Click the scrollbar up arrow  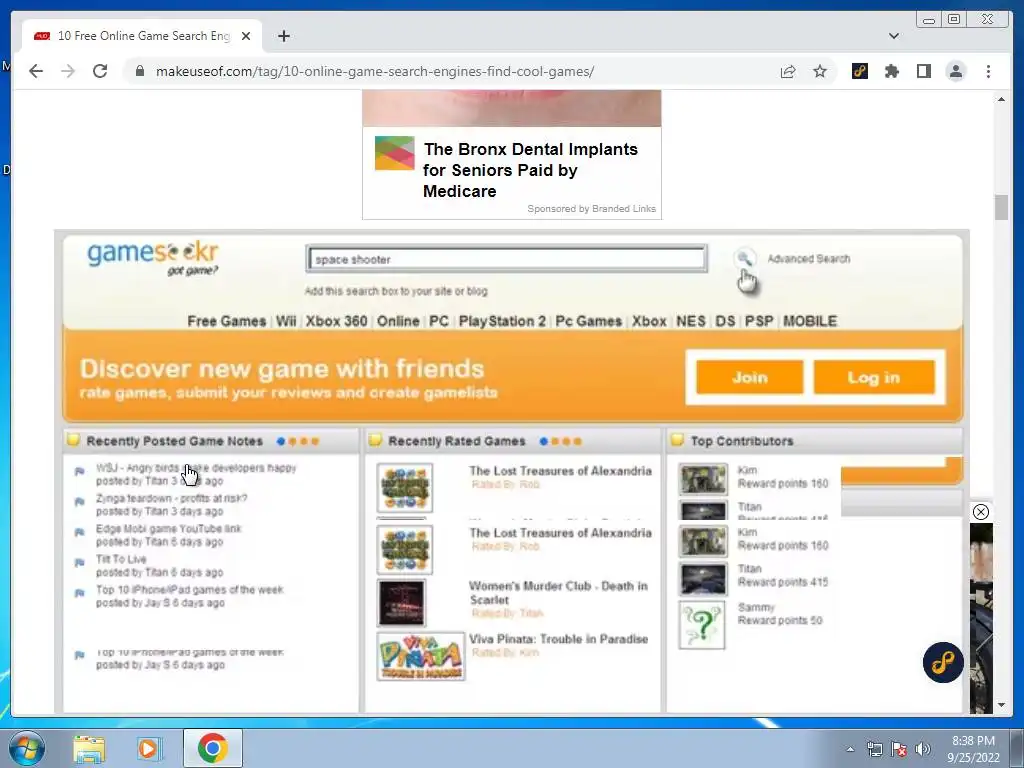coord(1001,99)
